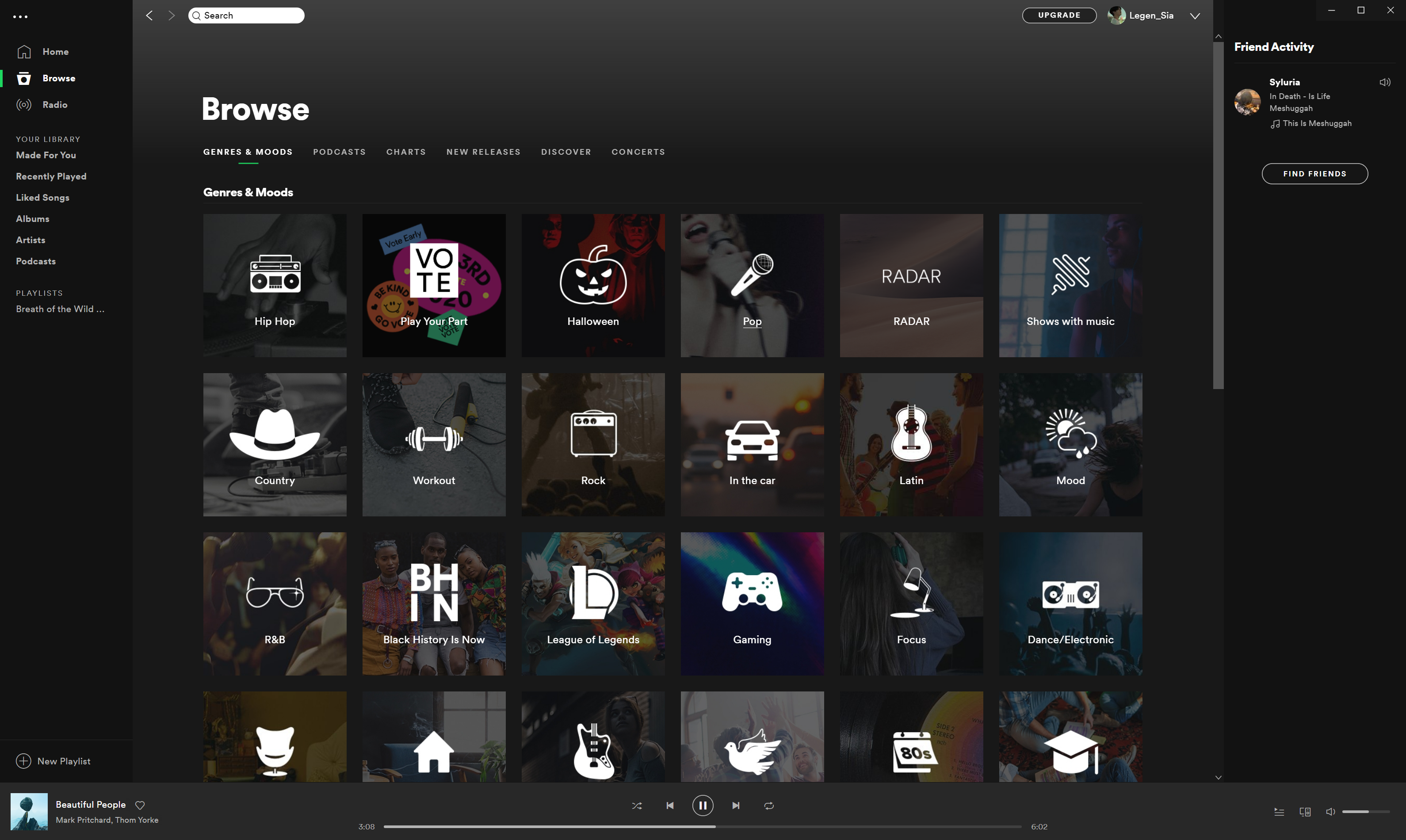Open Artists in Your Library
Screen dimensions: 1406x840
31,240
